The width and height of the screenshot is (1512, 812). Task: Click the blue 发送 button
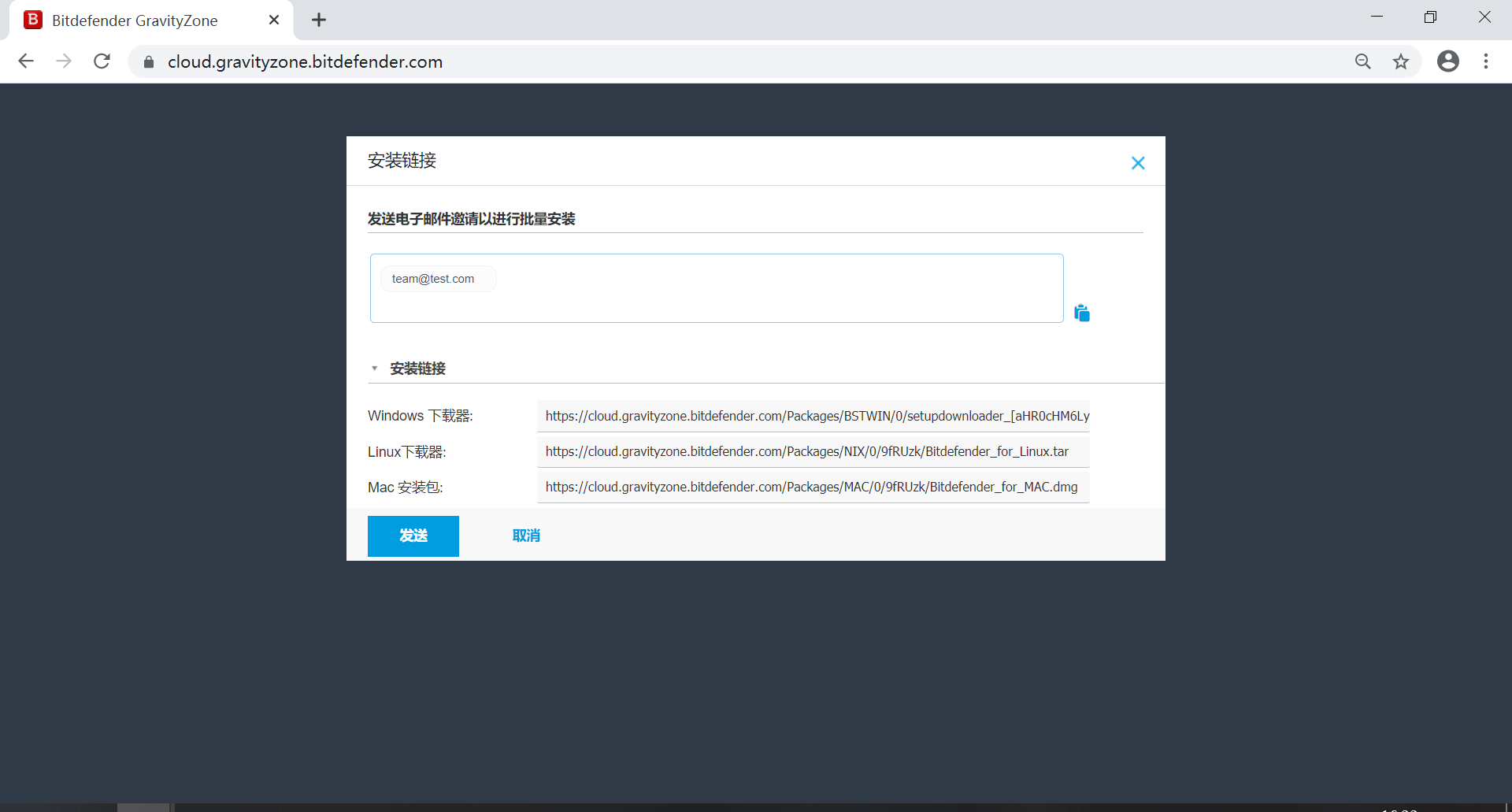coord(413,536)
